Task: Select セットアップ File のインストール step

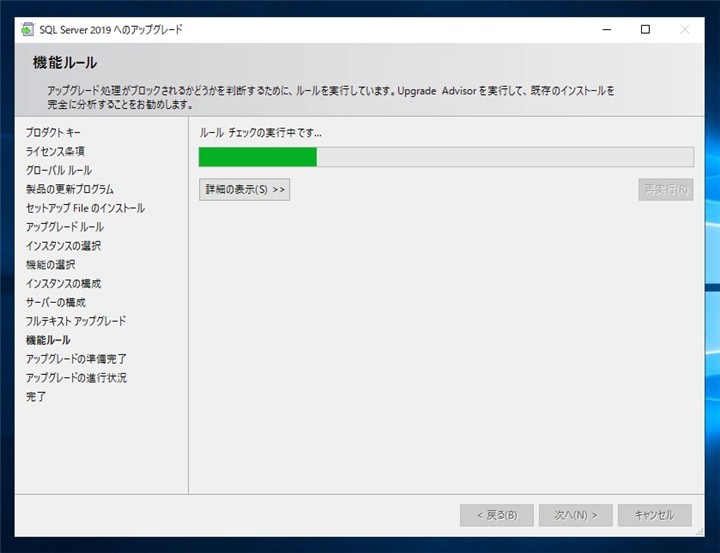Action: pos(85,208)
